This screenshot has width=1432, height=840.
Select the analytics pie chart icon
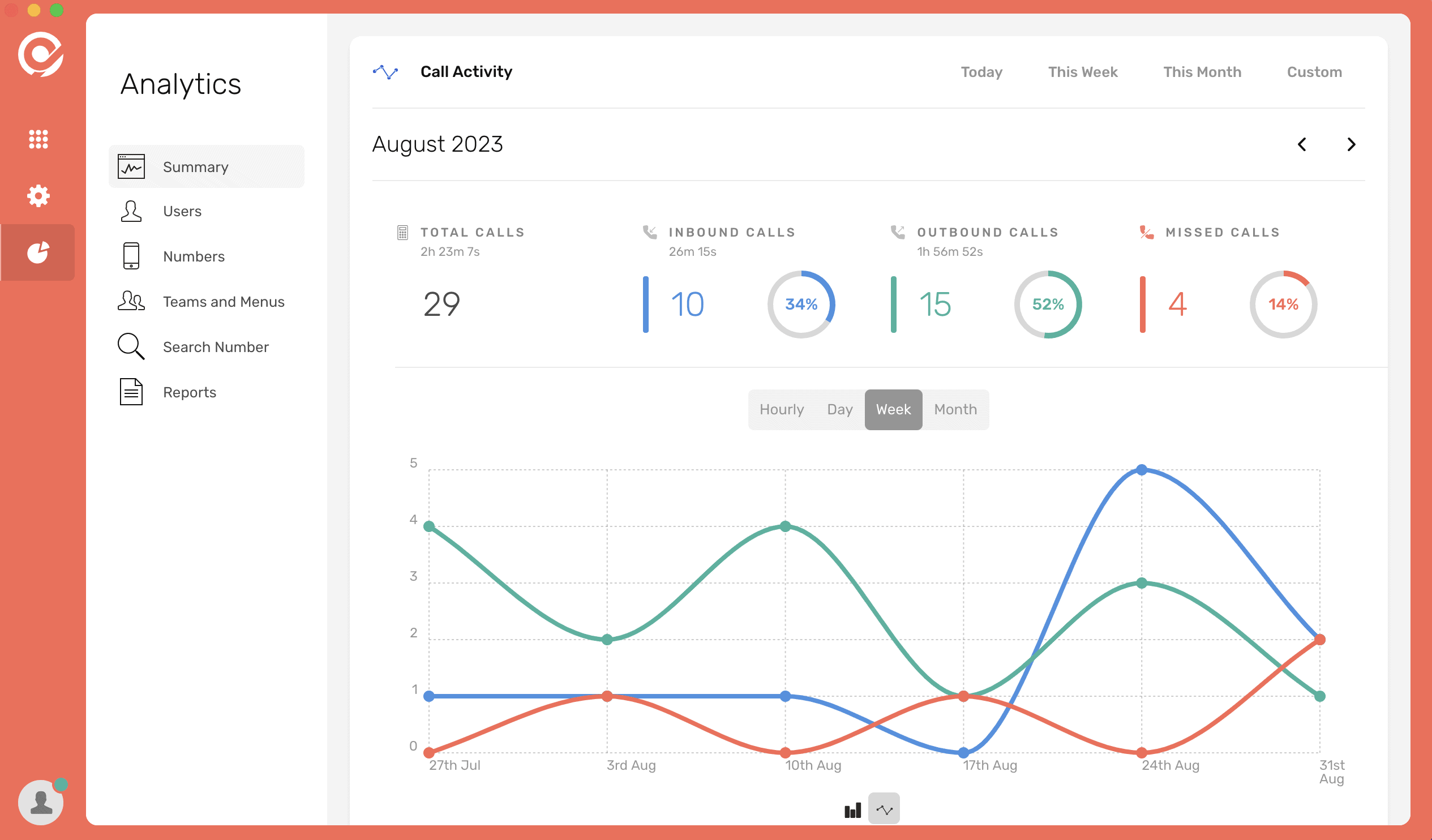click(x=38, y=252)
